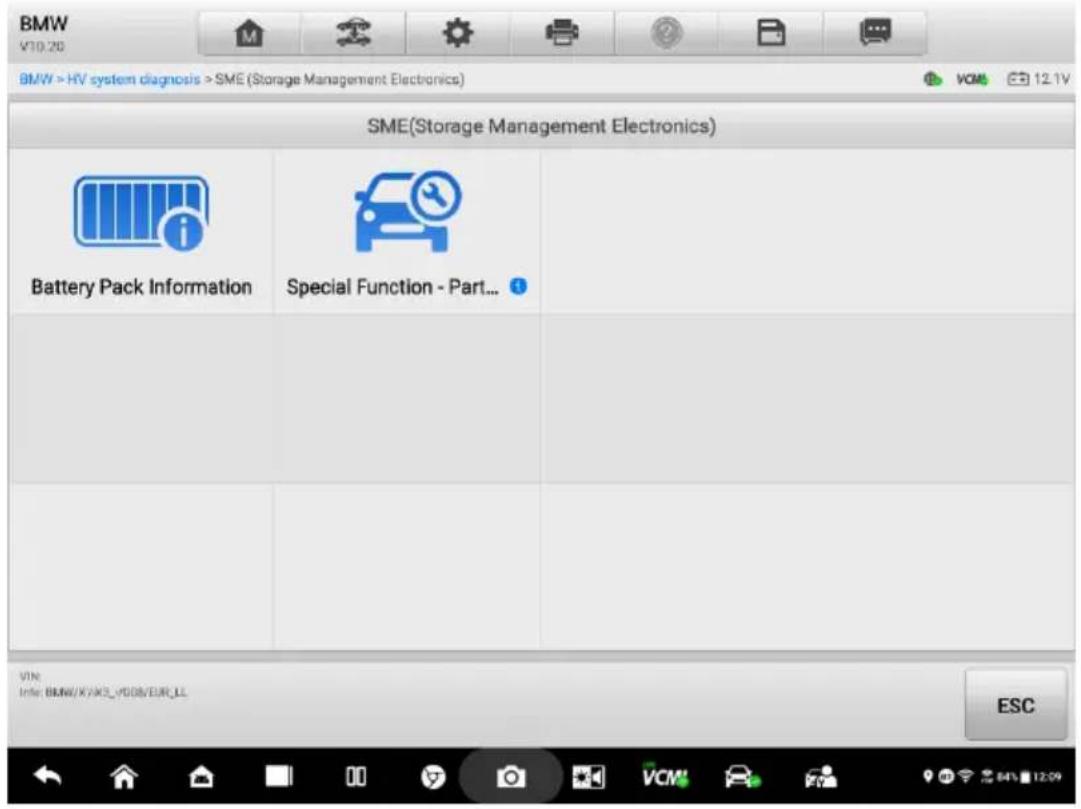This screenshot has width=1081, height=809.
Task: Click the SME (Storage Management Electronics) breadcrumb text
Action: [339, 79]
